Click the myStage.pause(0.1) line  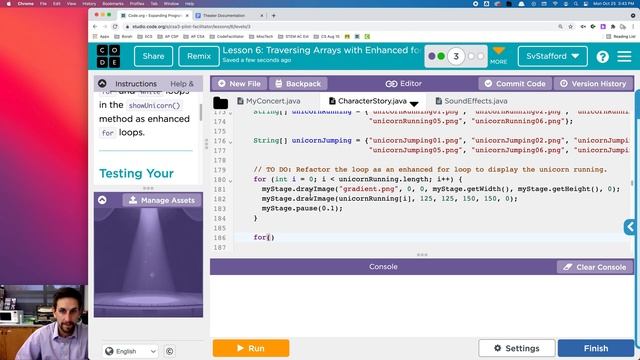coord(302,209)
